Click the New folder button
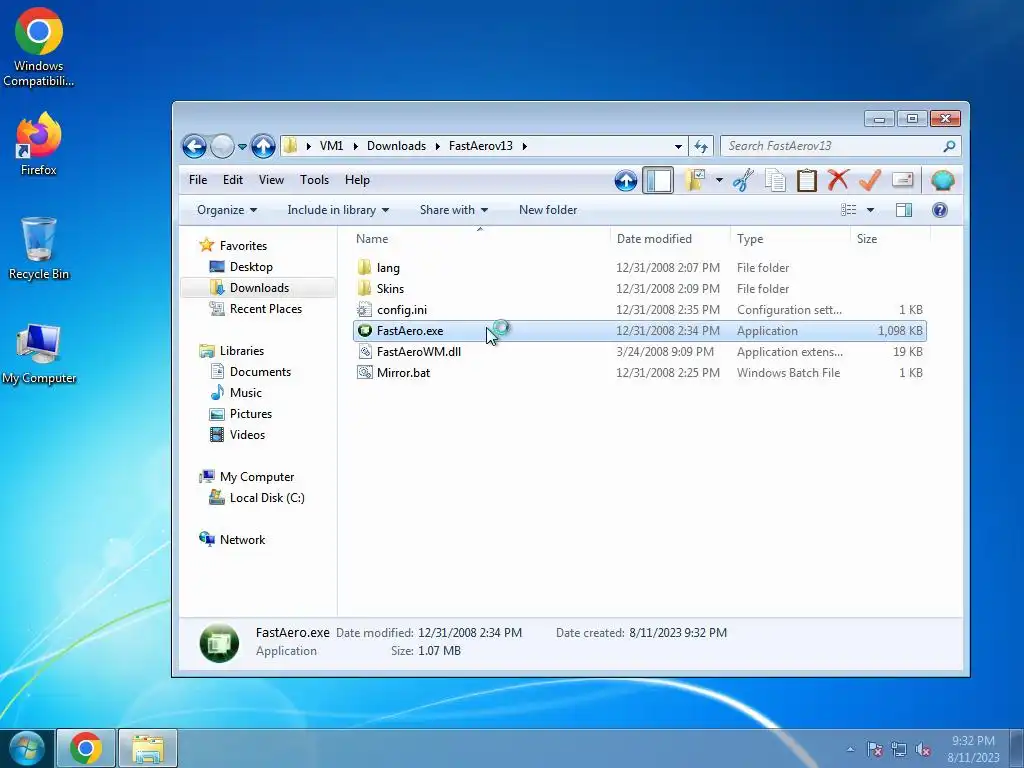1024x768 pixels. coord(548,210)
